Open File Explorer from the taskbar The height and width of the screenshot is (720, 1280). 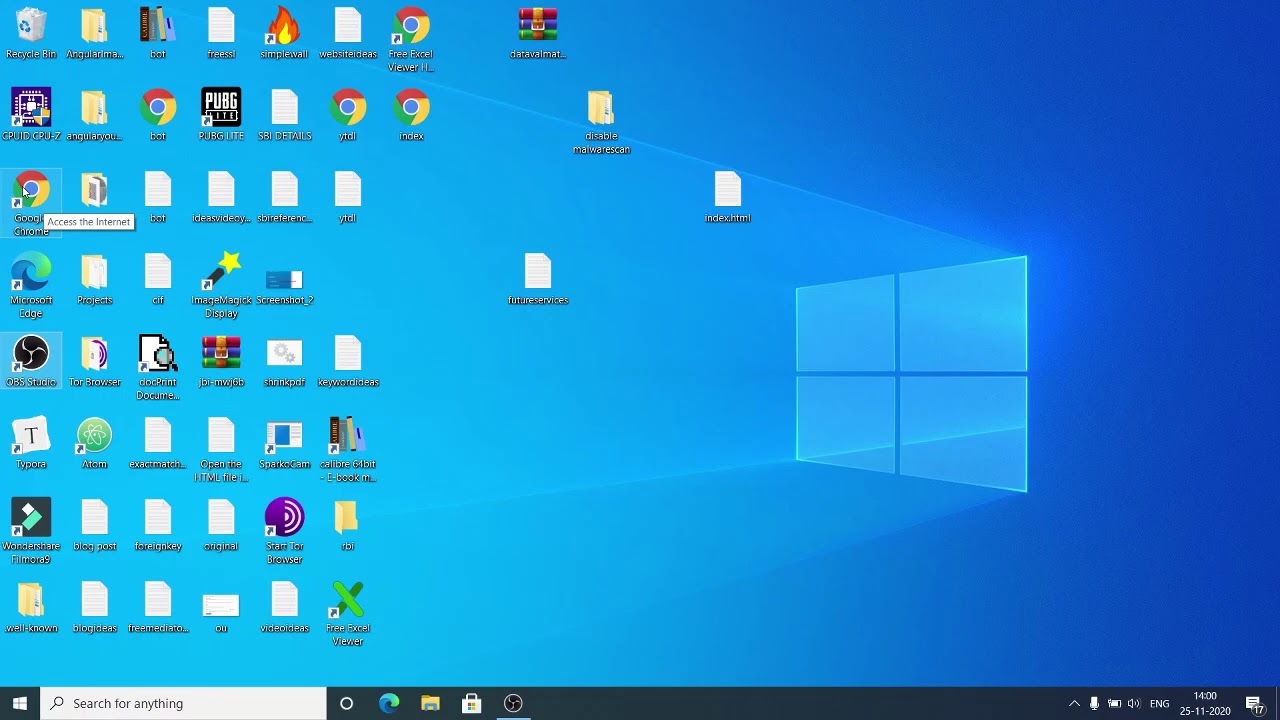[430, 703]
